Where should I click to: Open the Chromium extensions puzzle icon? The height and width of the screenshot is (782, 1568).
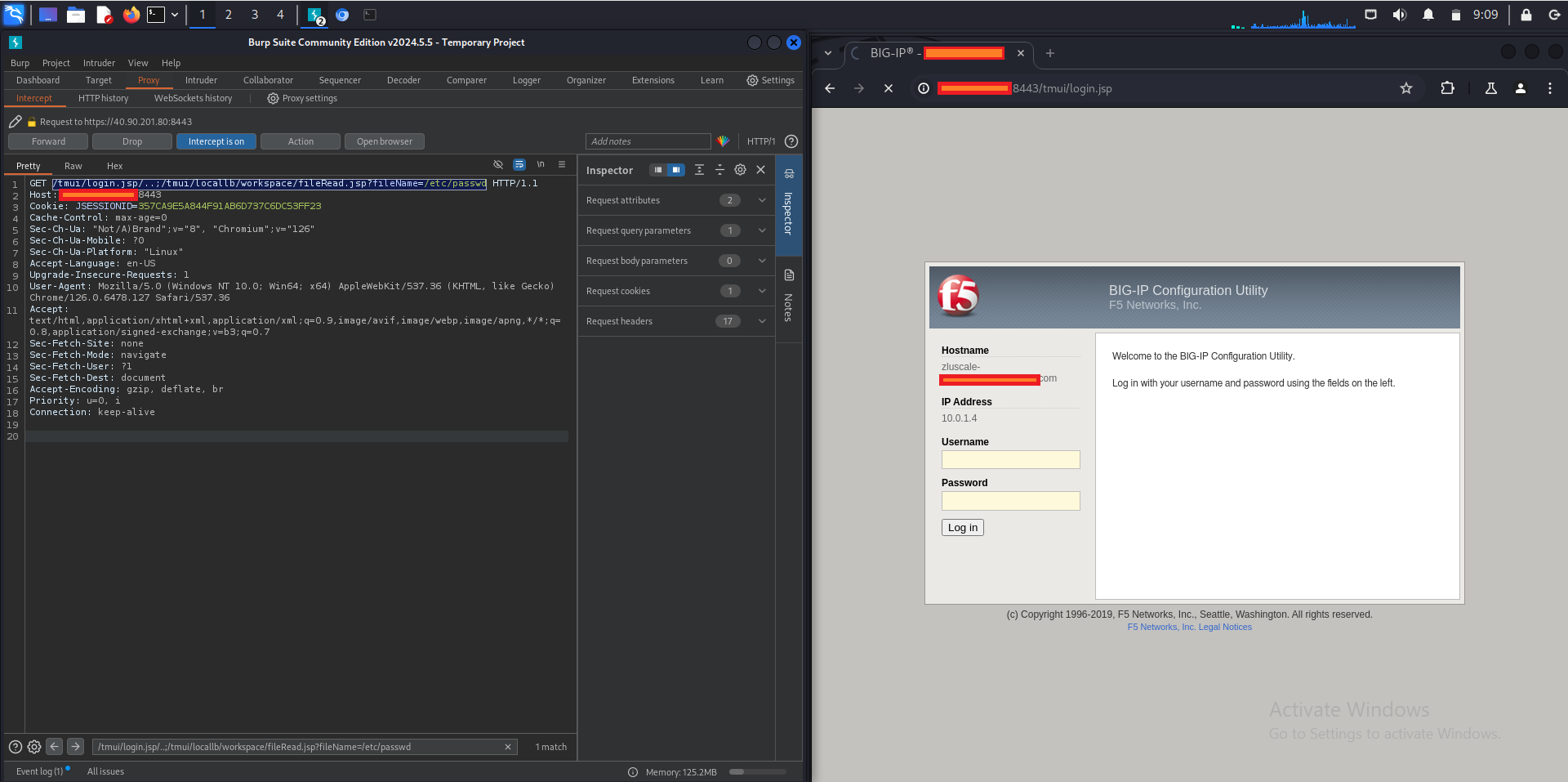click(x=1447, y=88)
